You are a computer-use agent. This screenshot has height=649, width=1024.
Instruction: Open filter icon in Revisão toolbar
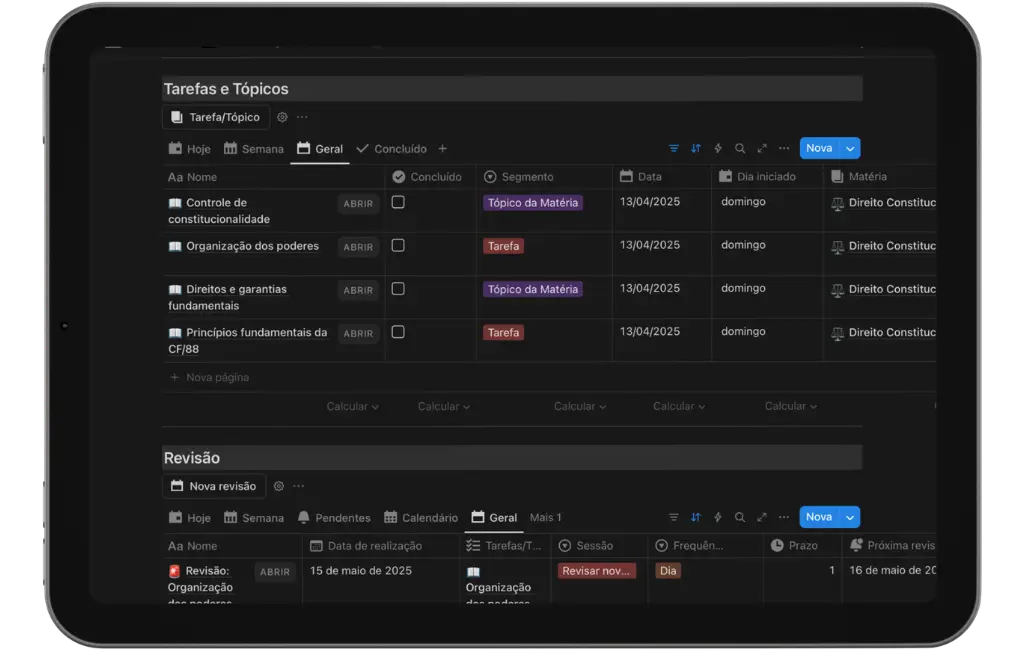[673, 517]
